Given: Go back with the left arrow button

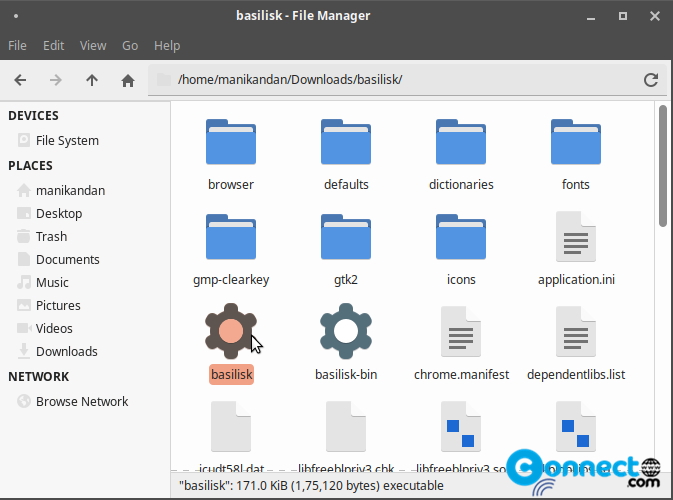Looking at the screenshot, I should [20, 80].
